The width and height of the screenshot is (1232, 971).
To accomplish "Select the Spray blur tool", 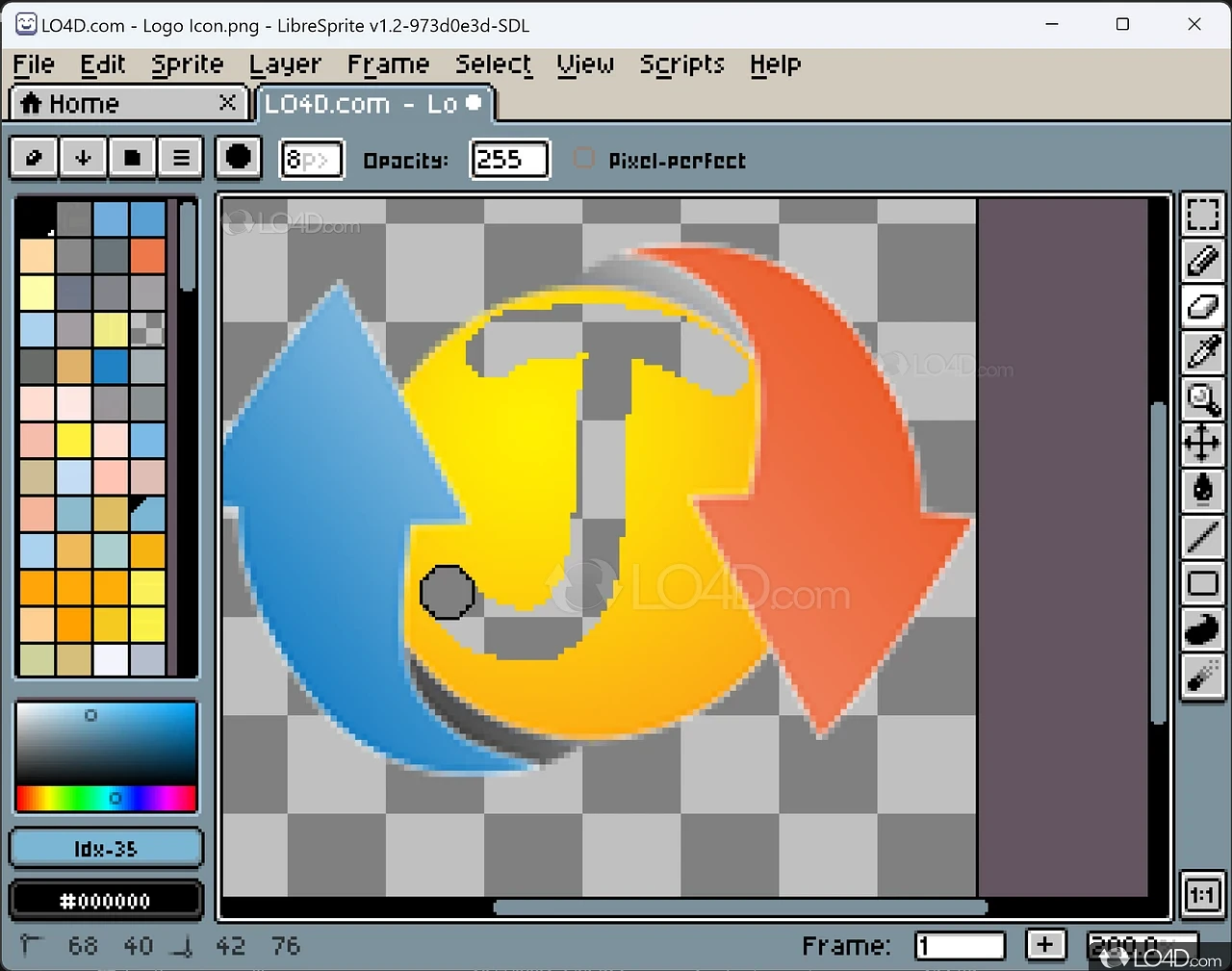I will [x=1202, y=676].
